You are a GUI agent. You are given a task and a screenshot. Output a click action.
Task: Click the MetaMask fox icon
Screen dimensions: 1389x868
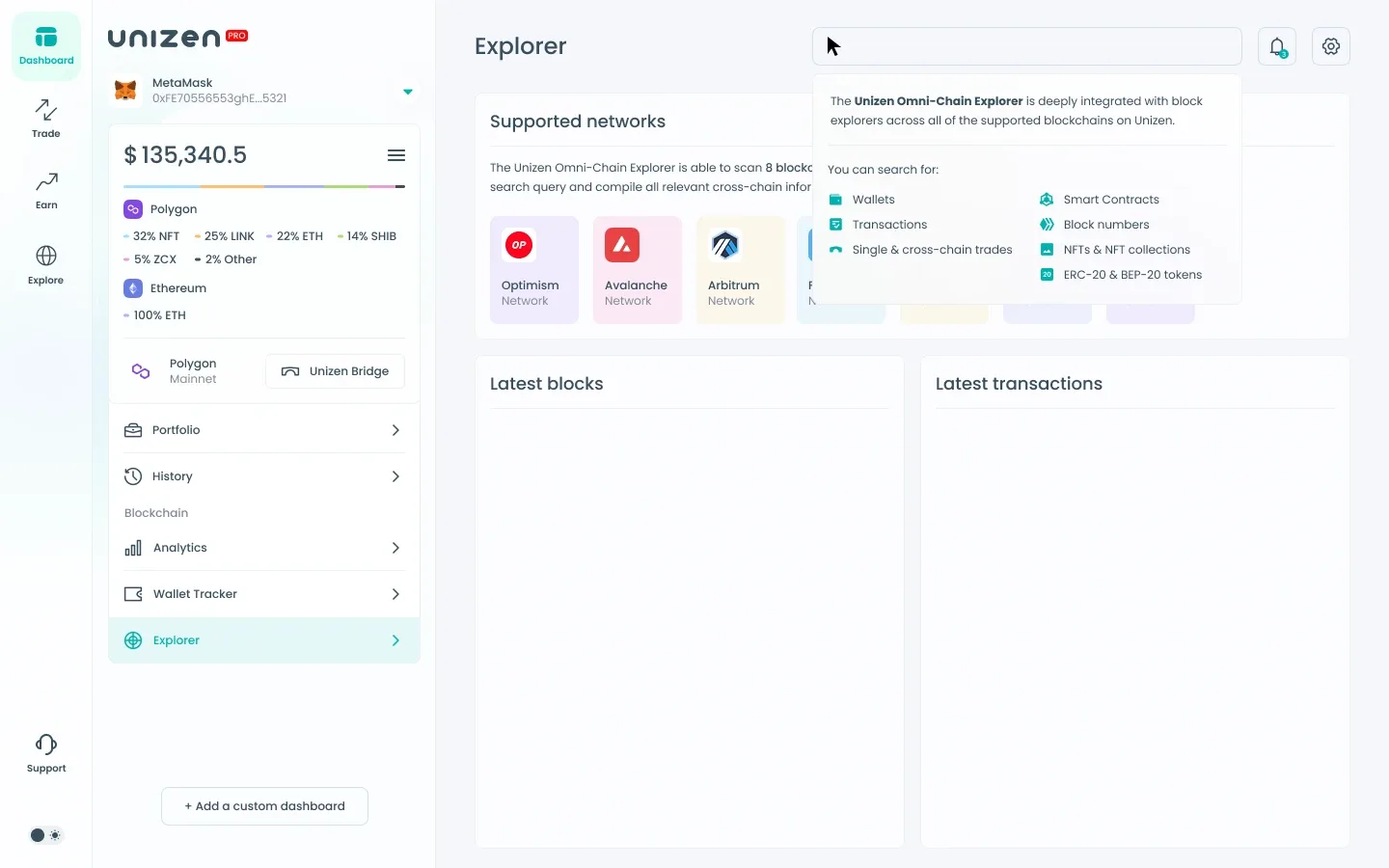coord(125,91)
